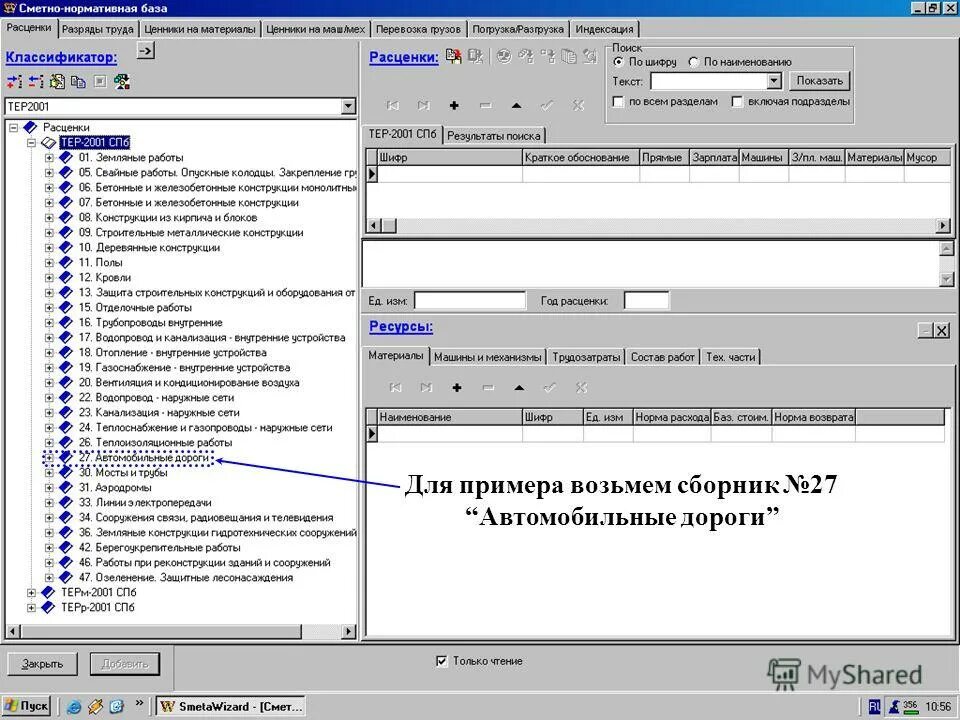Viewport: 960px width, 720px height.
Task: Expand 27. Автомобильные дороги node
Action: coord(49,458)
